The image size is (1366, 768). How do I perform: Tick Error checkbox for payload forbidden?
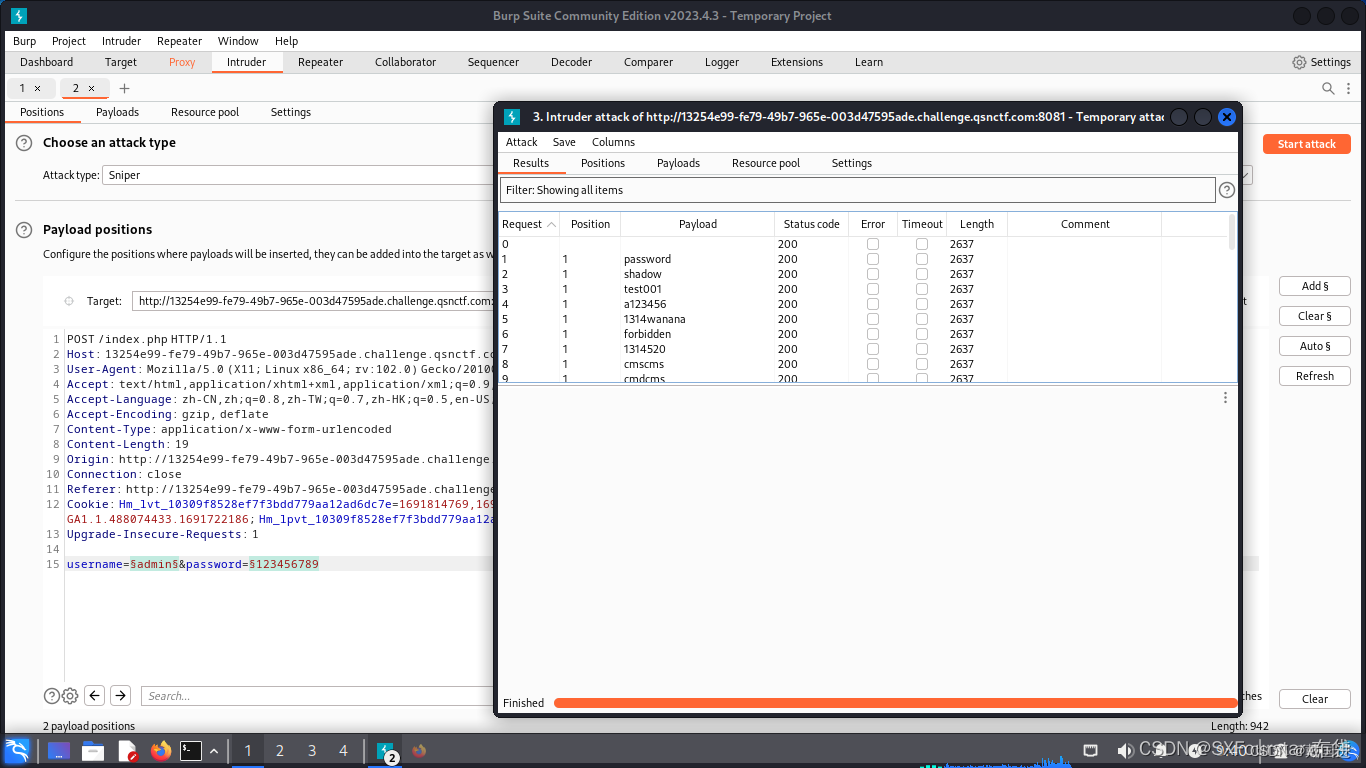873,334
